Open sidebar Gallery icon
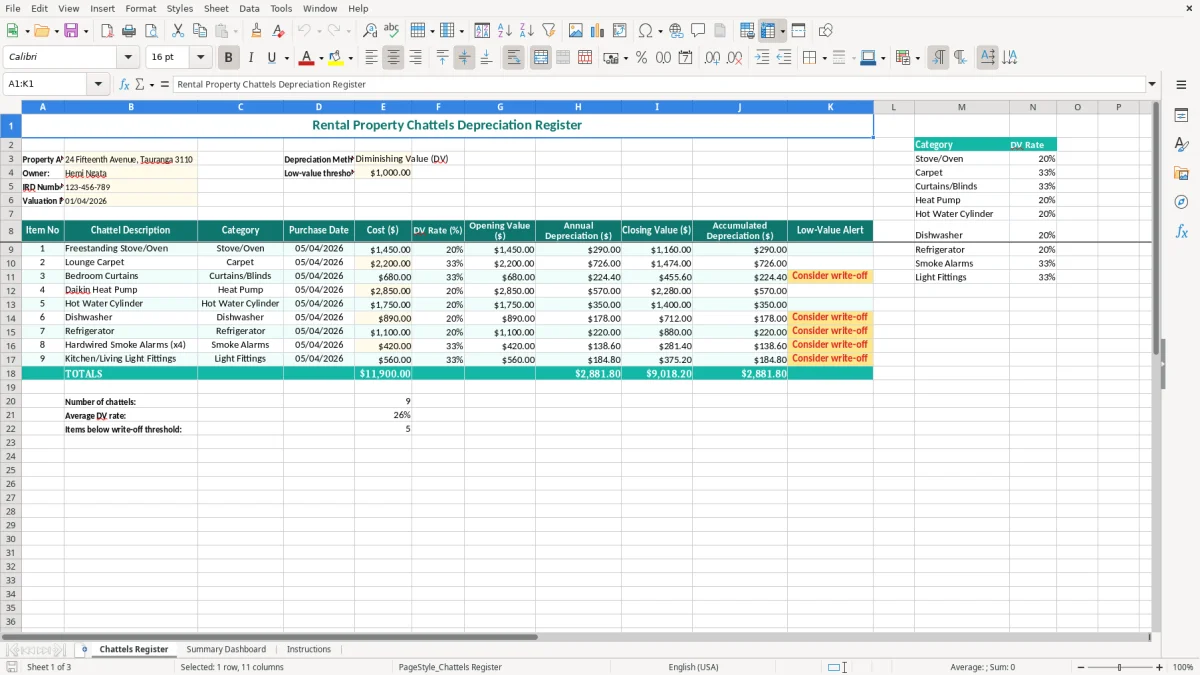This screenshot has width=1200, height=675. pyautogui.click(x=1181, y=173)
